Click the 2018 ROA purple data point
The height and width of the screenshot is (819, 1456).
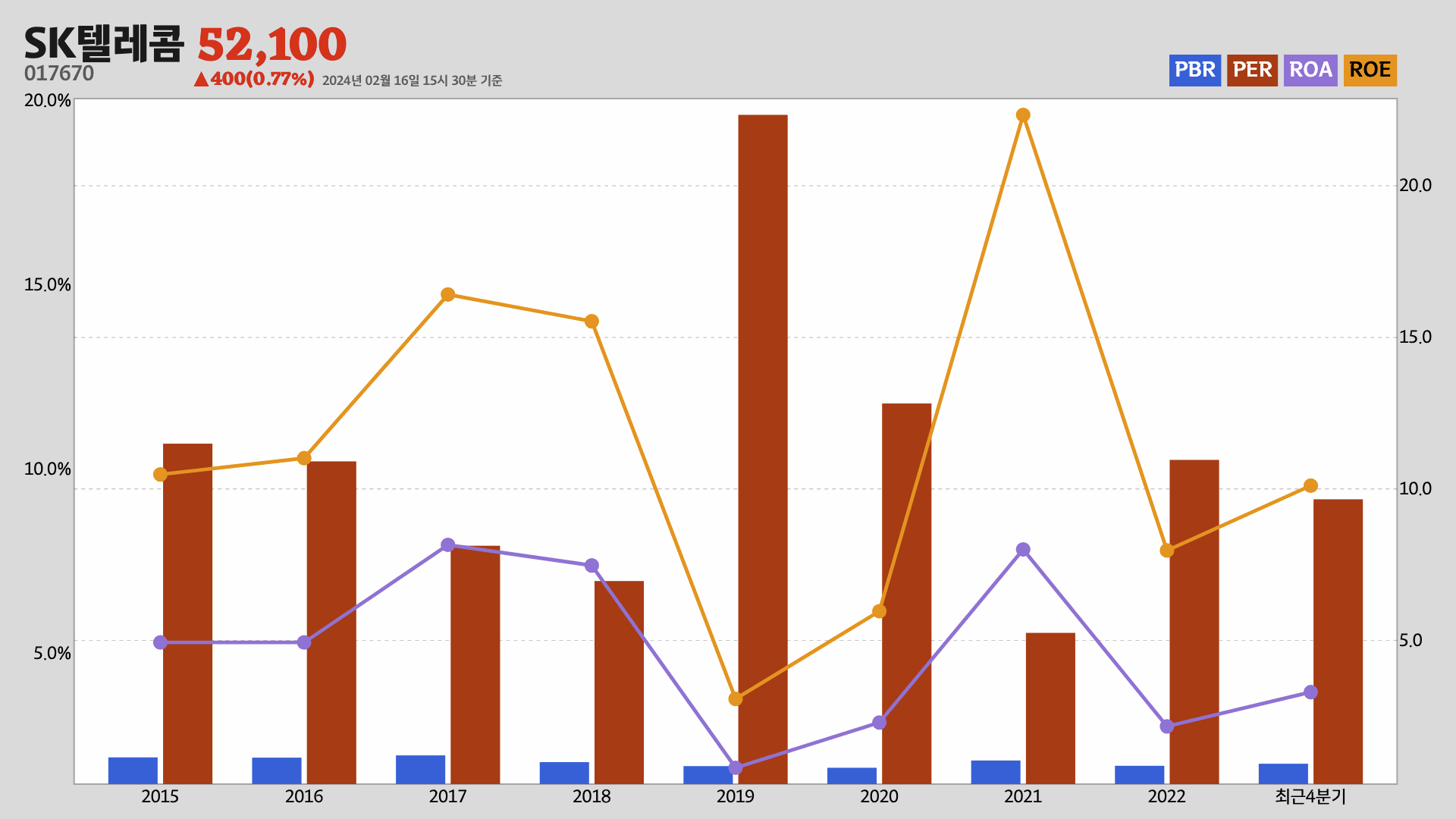[x=591, y=566]
